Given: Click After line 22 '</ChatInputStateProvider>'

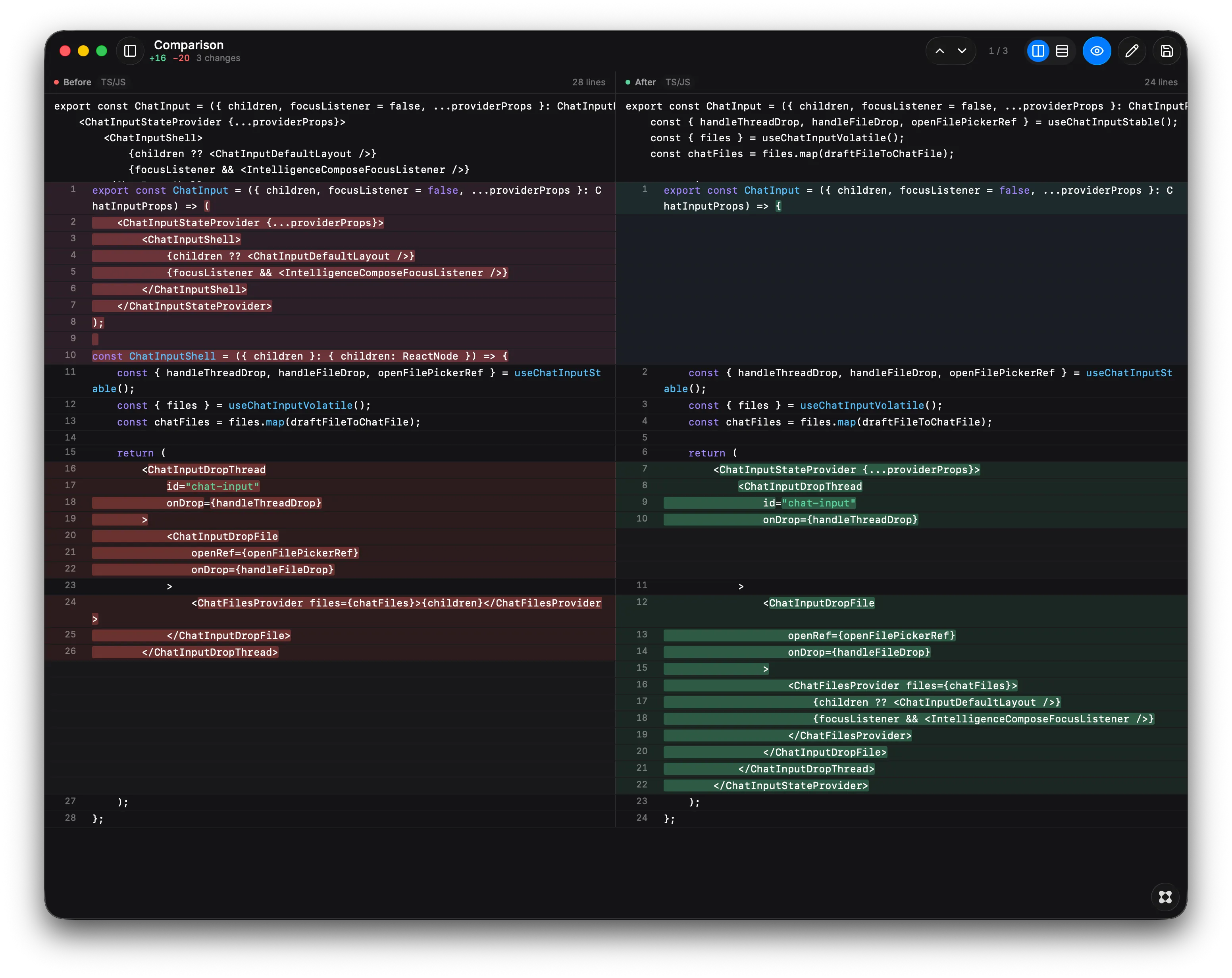Looking at the screenshot, I should tap(790, 785).
